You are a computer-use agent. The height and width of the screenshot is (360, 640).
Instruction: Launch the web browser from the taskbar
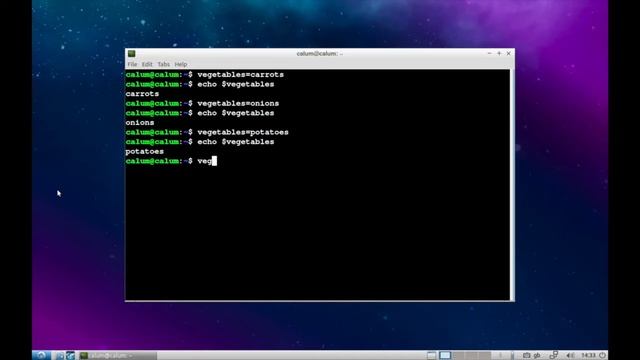point(70,356)
